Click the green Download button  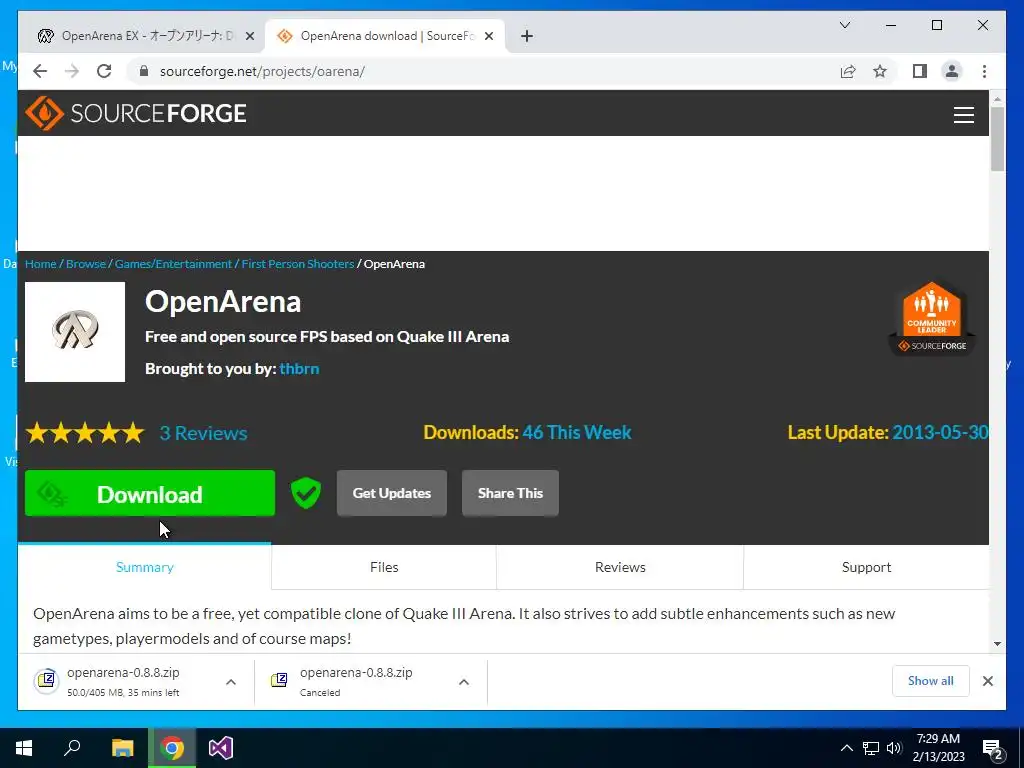click(150, 494)
